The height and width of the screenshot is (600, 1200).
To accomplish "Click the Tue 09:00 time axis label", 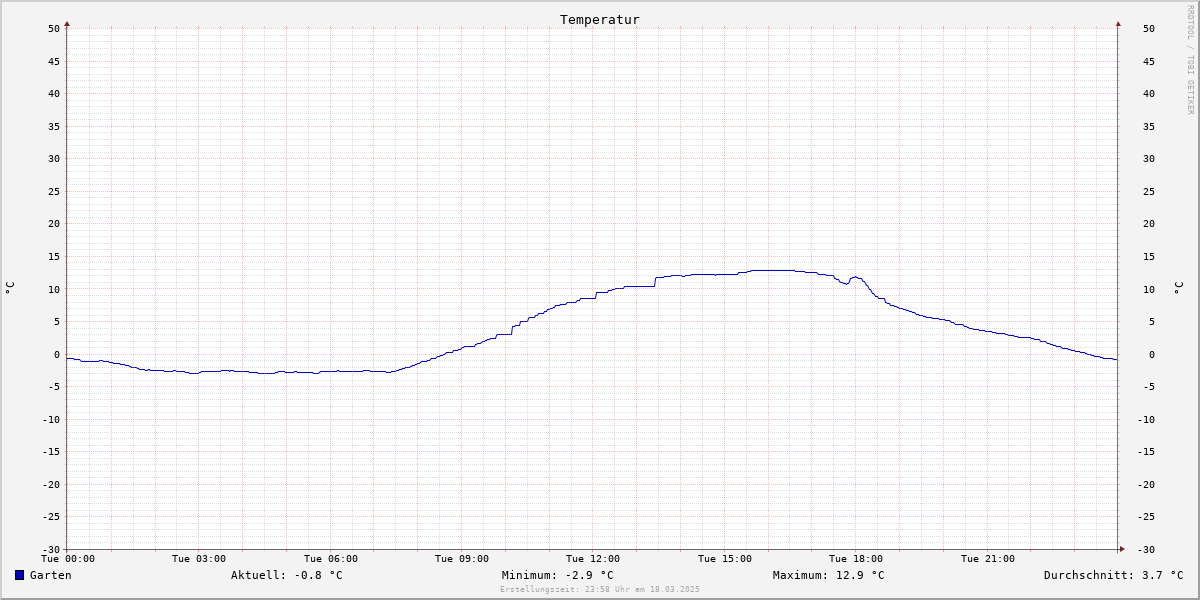I will [462, 559].
